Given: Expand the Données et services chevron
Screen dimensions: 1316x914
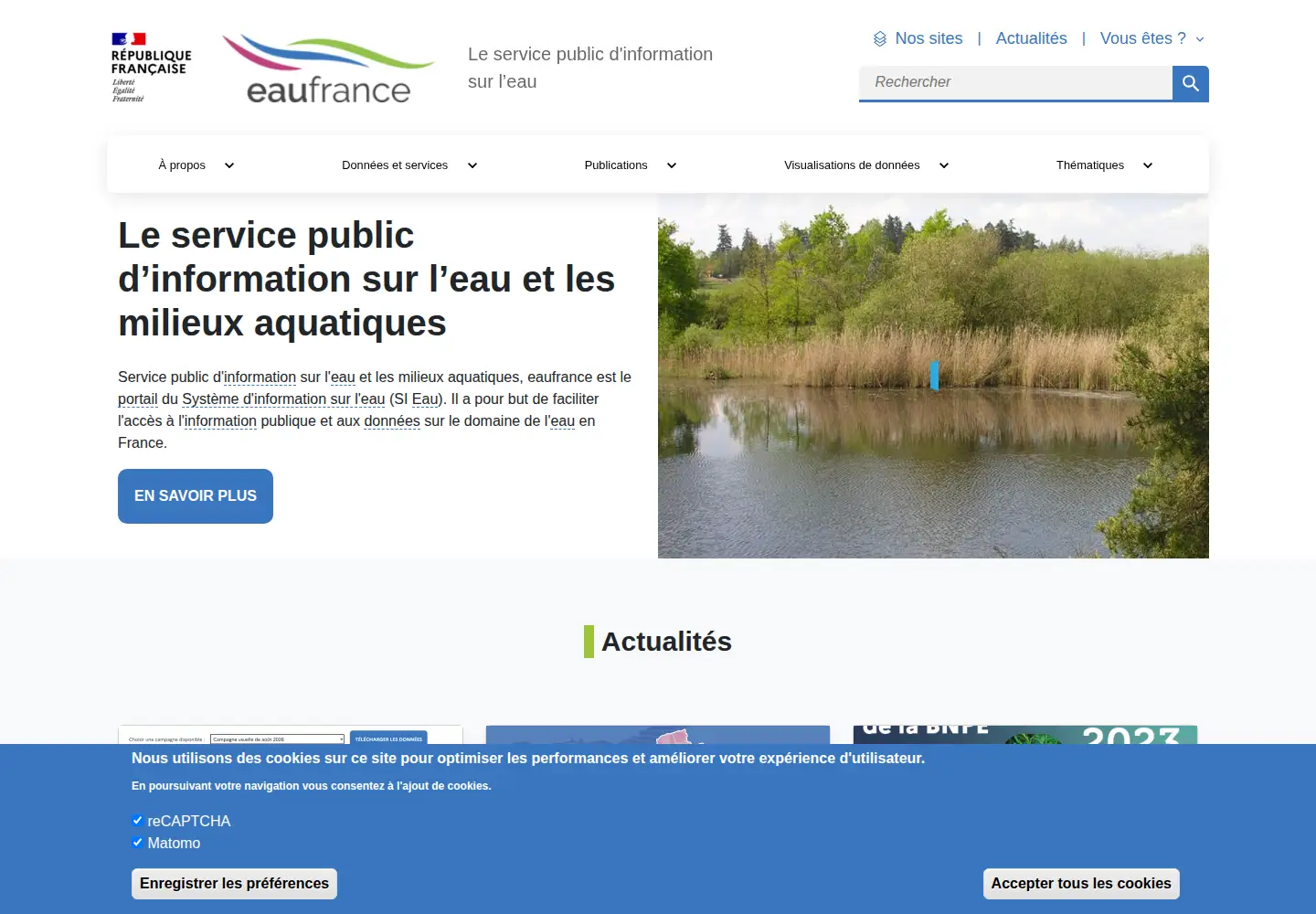Looking at the screenshot, I should pyautogui.click(x=472, y=165).
